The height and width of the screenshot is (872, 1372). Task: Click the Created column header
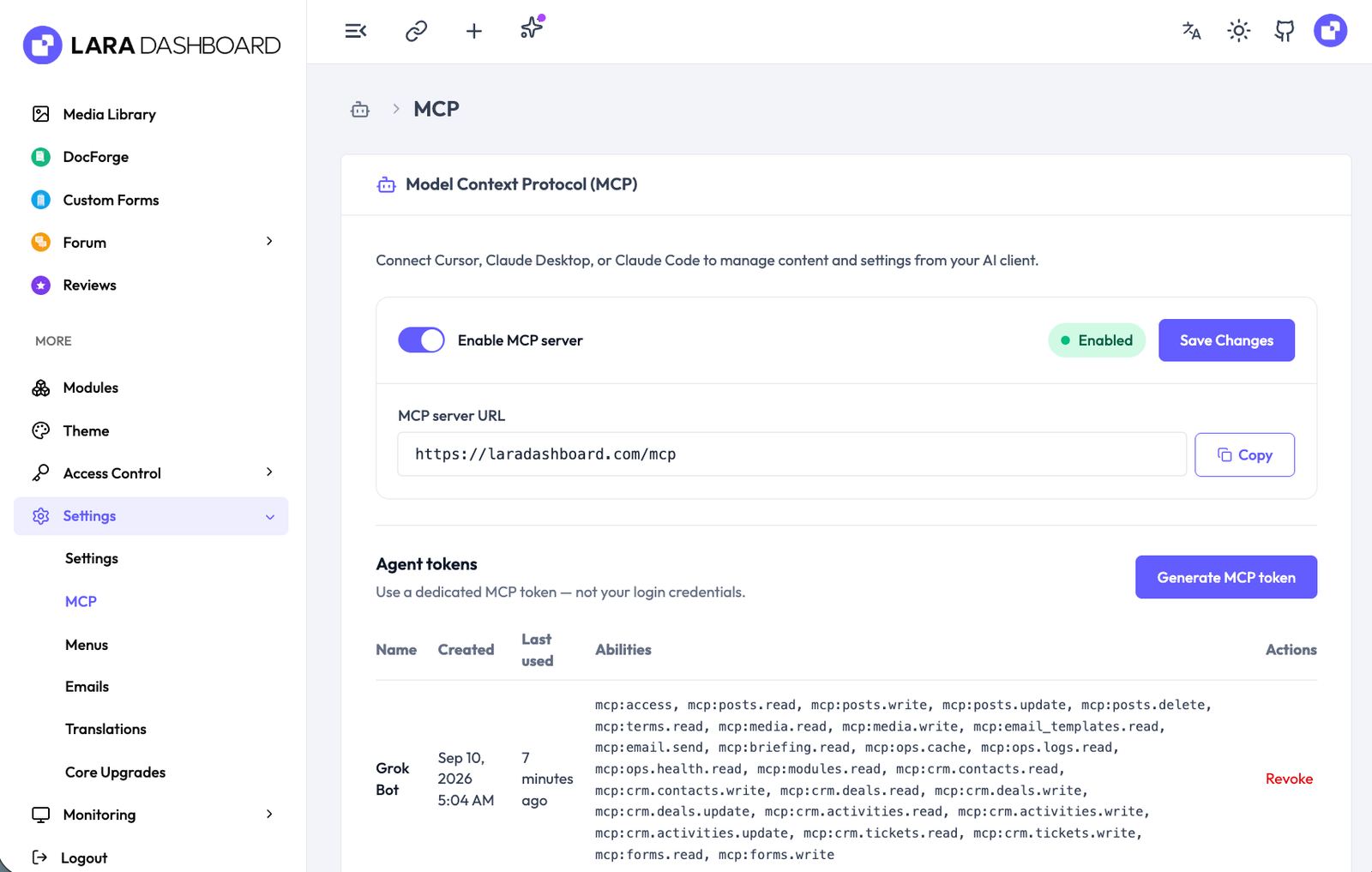point(466,650)
